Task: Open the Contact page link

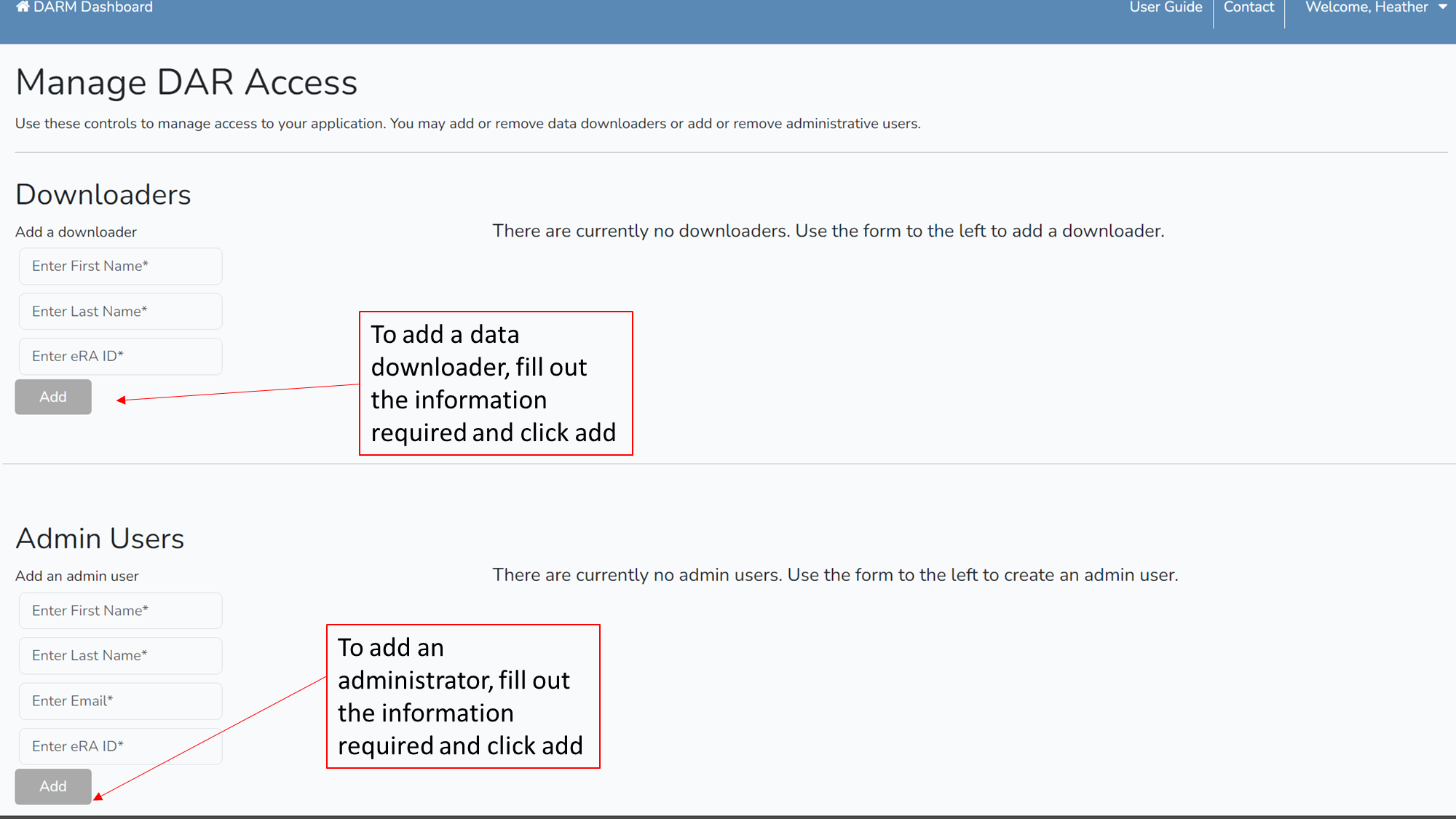Action: coord(1249,7)
